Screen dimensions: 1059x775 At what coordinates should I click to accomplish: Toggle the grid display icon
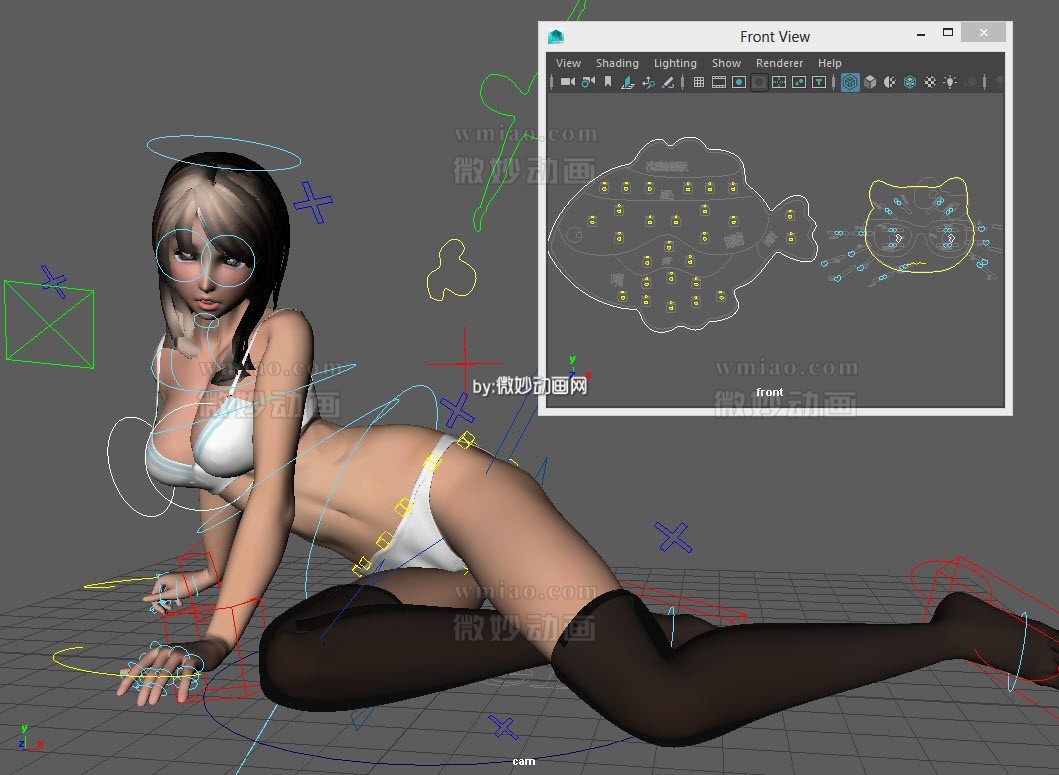pyautogui.click(x=700, y=82)
